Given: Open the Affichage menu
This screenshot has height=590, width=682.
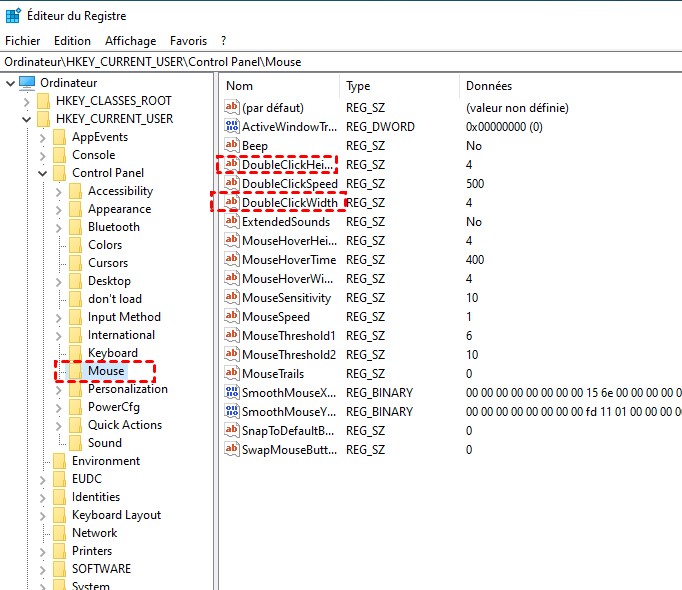Looking at the screenshot, I should (x=130, y=41).
